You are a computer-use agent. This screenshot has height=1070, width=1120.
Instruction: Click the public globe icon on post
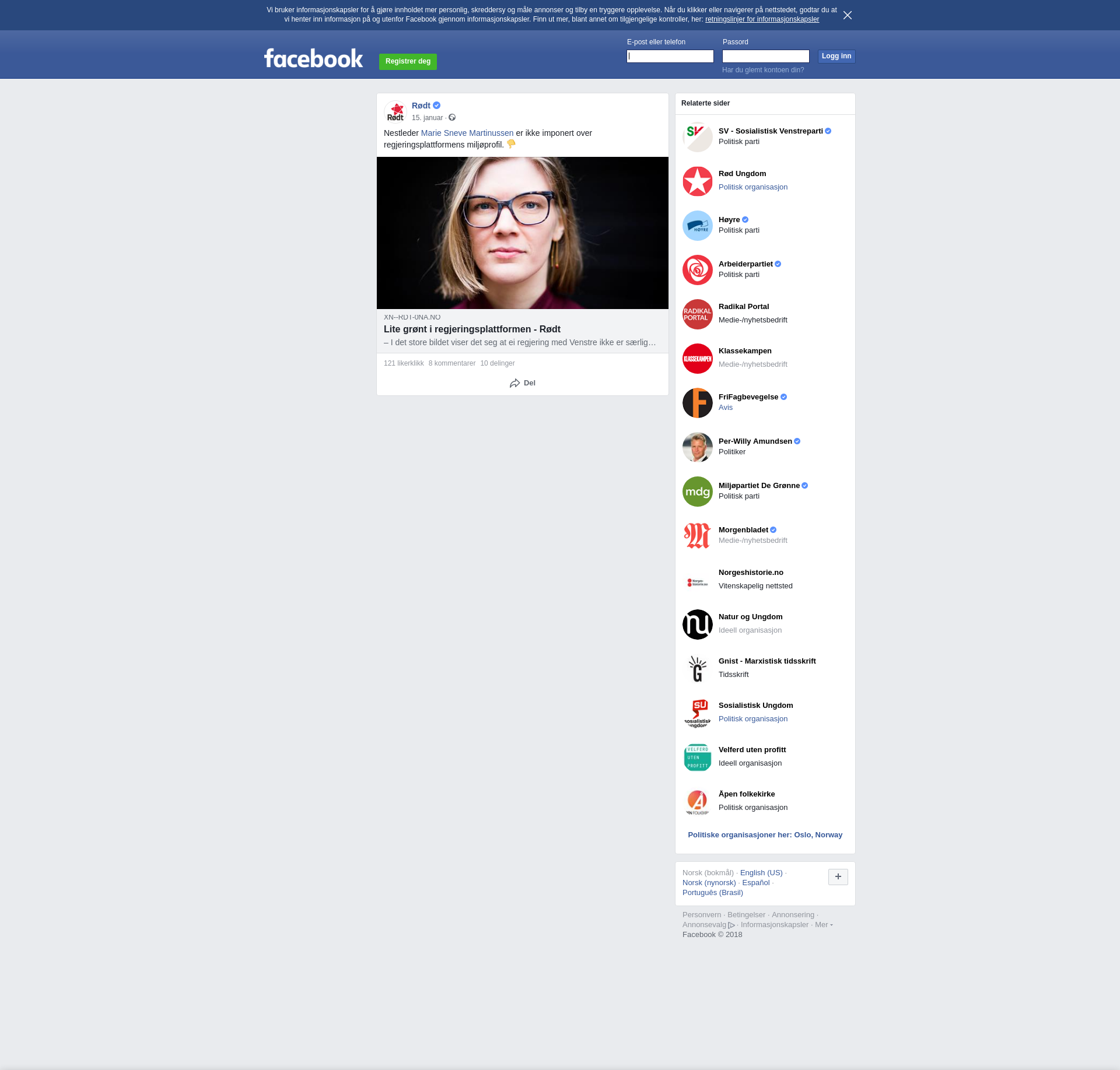pyautogui.click(x=452, y=118)
